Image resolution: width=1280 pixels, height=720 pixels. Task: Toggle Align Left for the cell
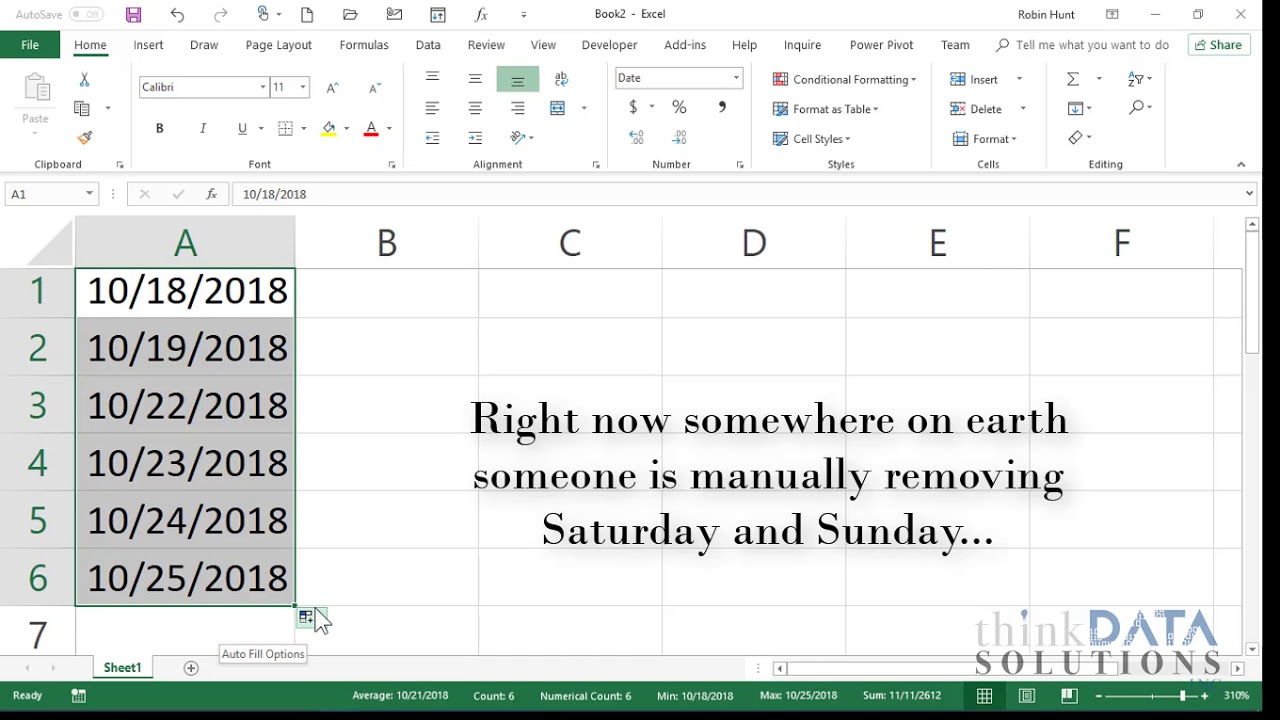tap(432, 108)
